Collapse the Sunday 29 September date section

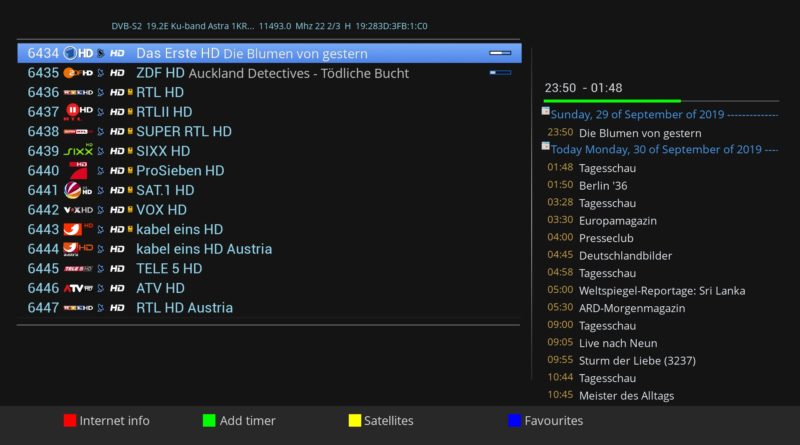pyautogui.click(x=545, y=112)
